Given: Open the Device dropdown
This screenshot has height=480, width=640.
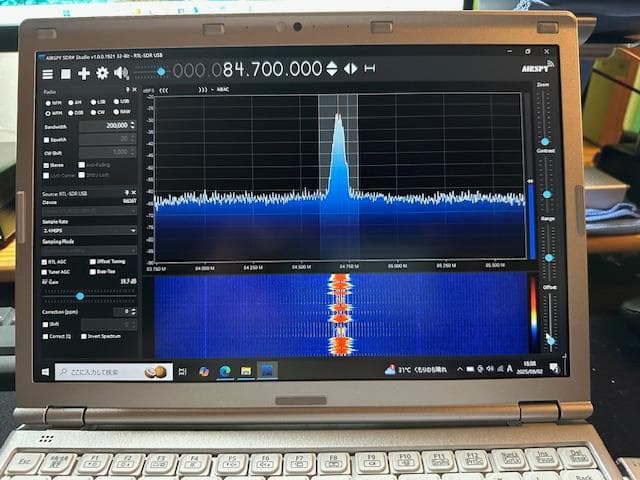Looking at the screenshot, I should tap(89, 211).
